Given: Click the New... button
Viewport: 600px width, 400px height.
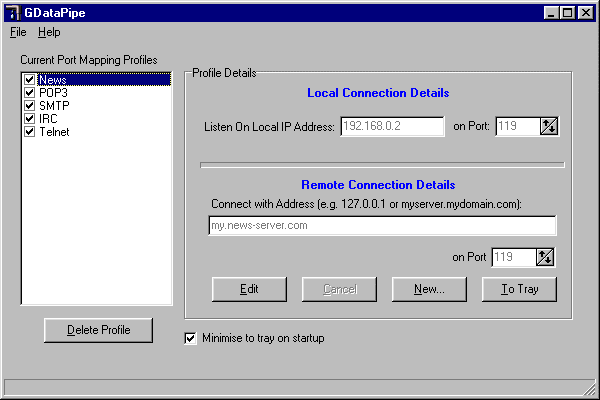Looking at the screenshot, I should pyautogui.click(x=429, y=289).
